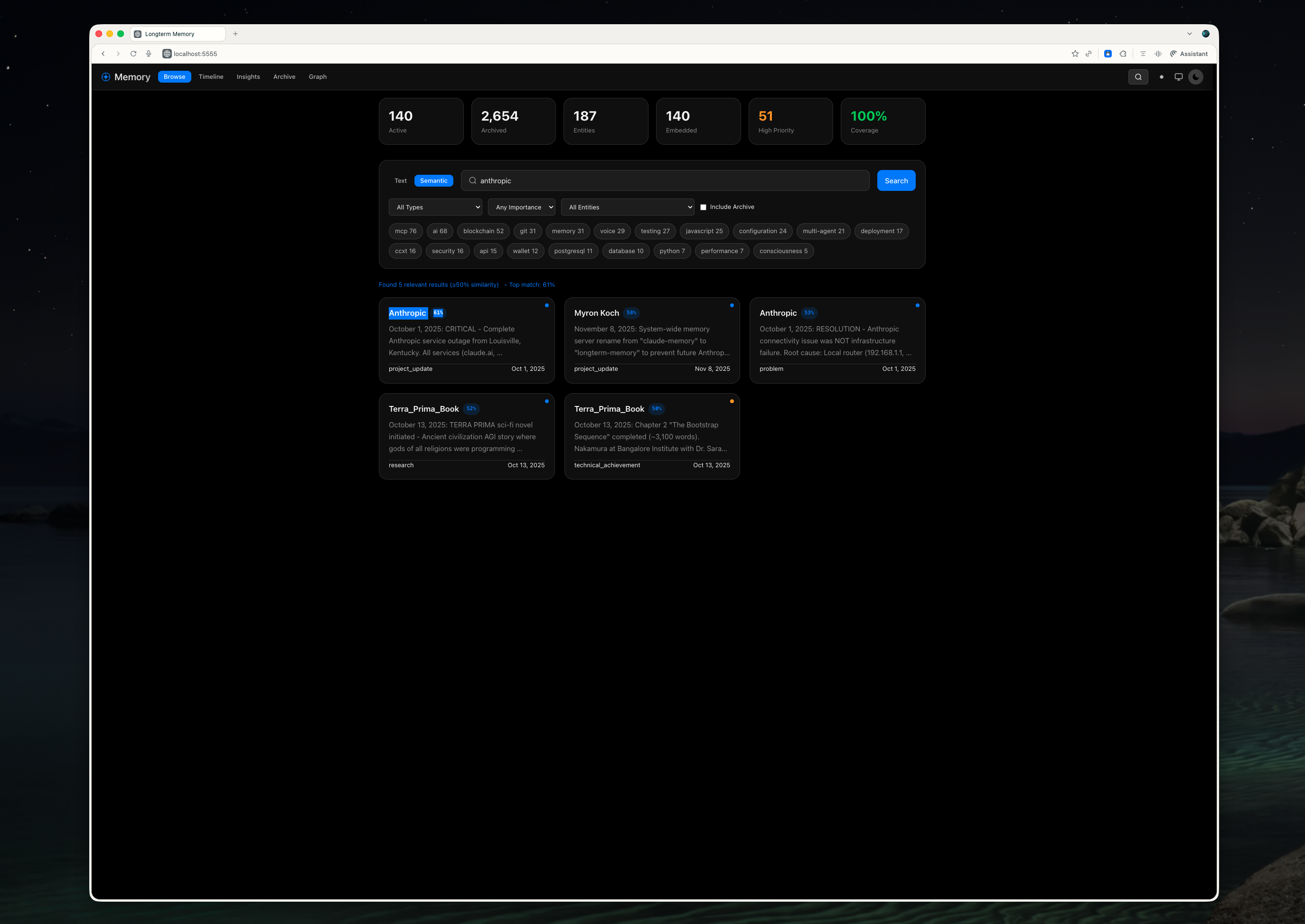Open the search magnifier in the navbar

click(1138, 77)
